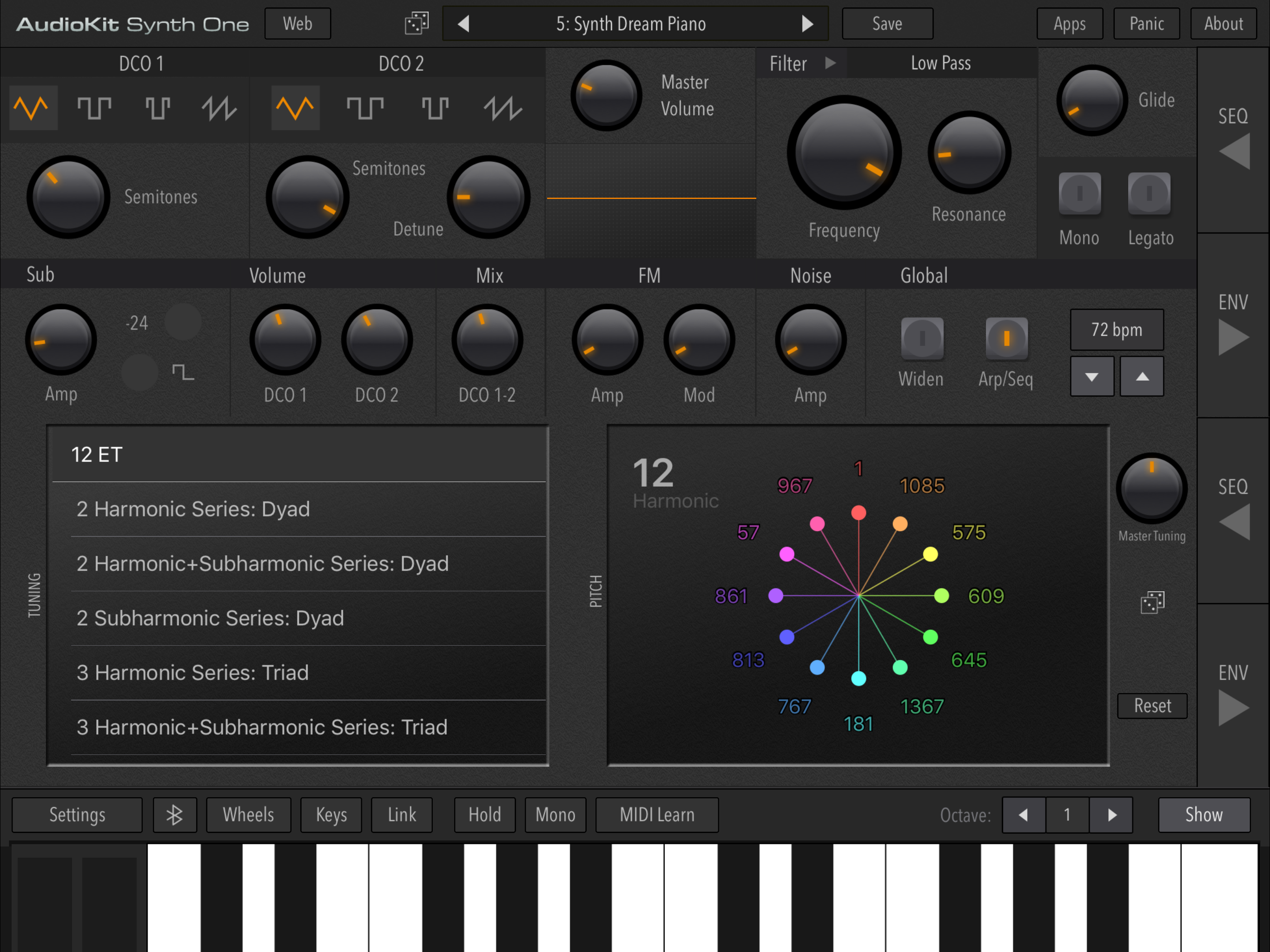Click lower ENV right arrow
1270x952 pixels.
pos(1234,708)
